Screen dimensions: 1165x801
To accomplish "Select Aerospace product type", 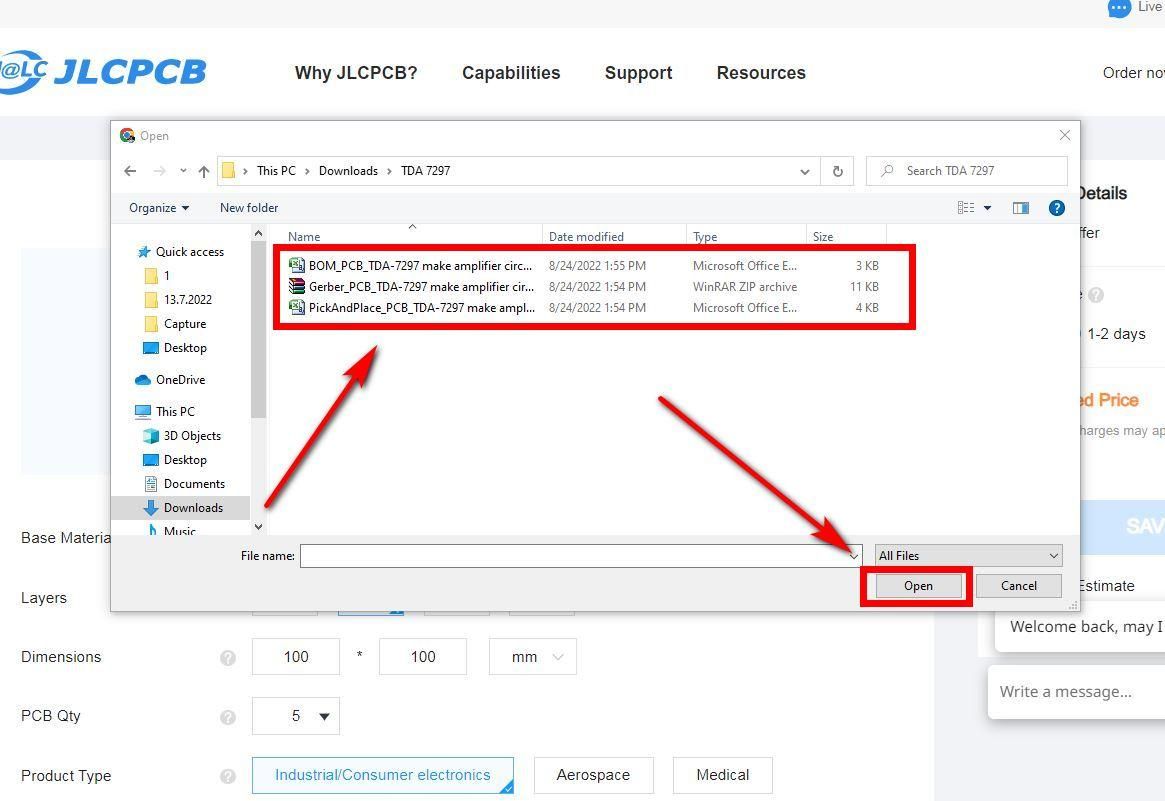I will pos(594,775).
